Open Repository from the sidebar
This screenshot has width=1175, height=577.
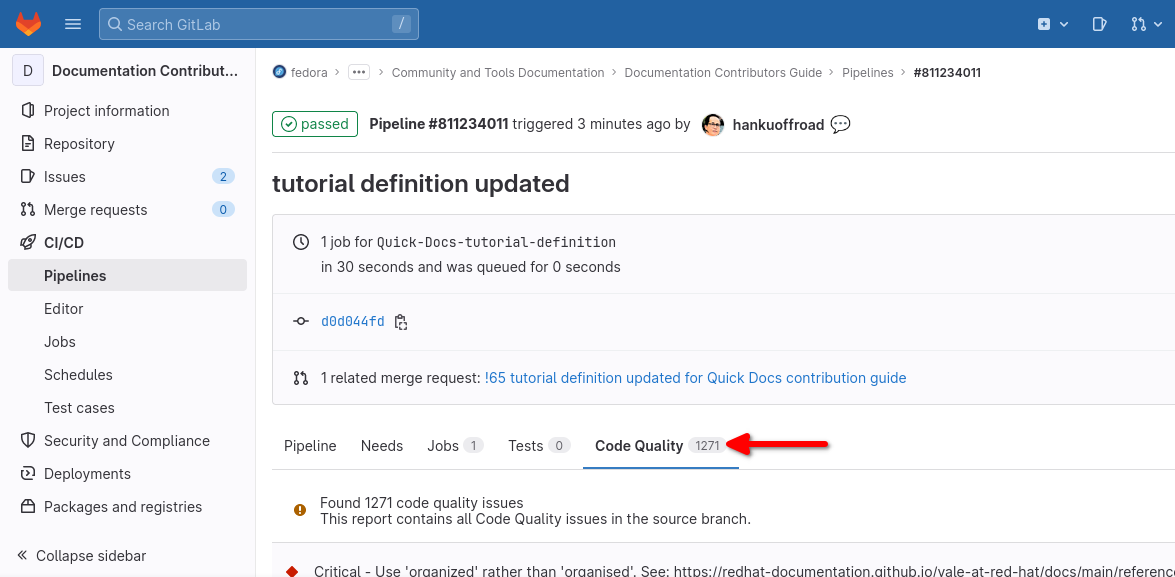[x=79, y=144]
